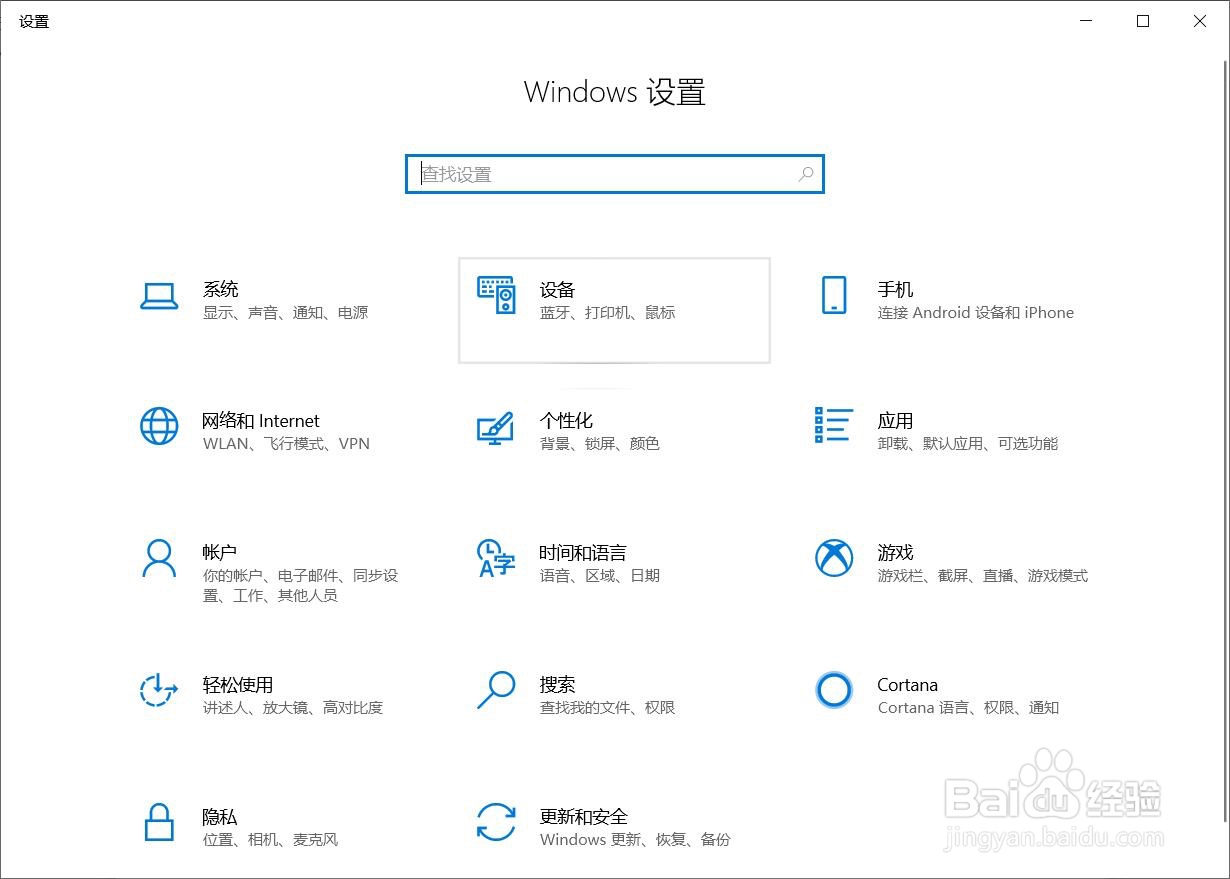Click the 轻松使用 dashed clock icon
Image resolution: width=1230 pixels, height=879 pixels.
pos(159,690)
